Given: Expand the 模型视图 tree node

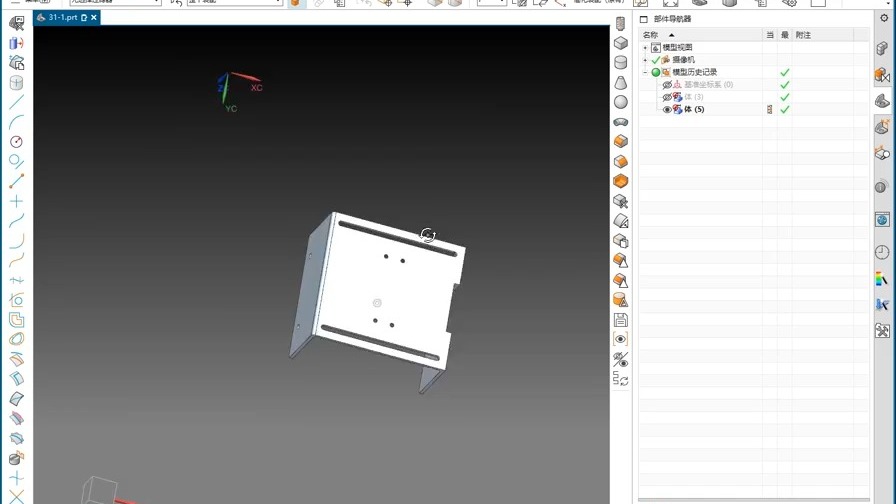Looking at the screenshot, I should 646,48.
